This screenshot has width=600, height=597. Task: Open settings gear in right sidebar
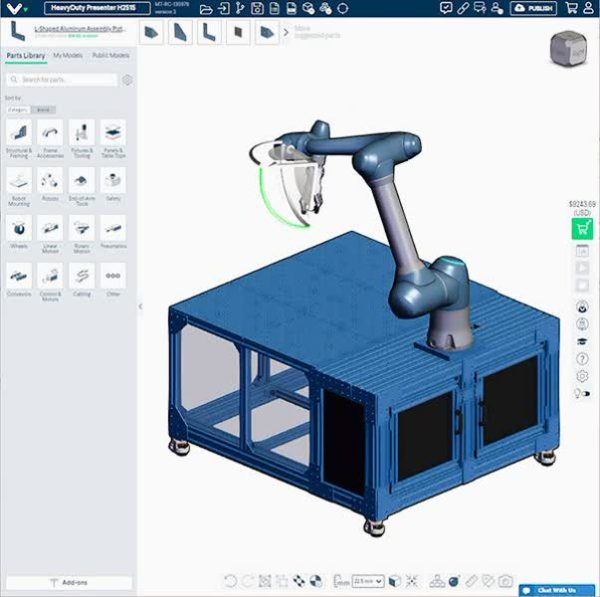point(582,376)
